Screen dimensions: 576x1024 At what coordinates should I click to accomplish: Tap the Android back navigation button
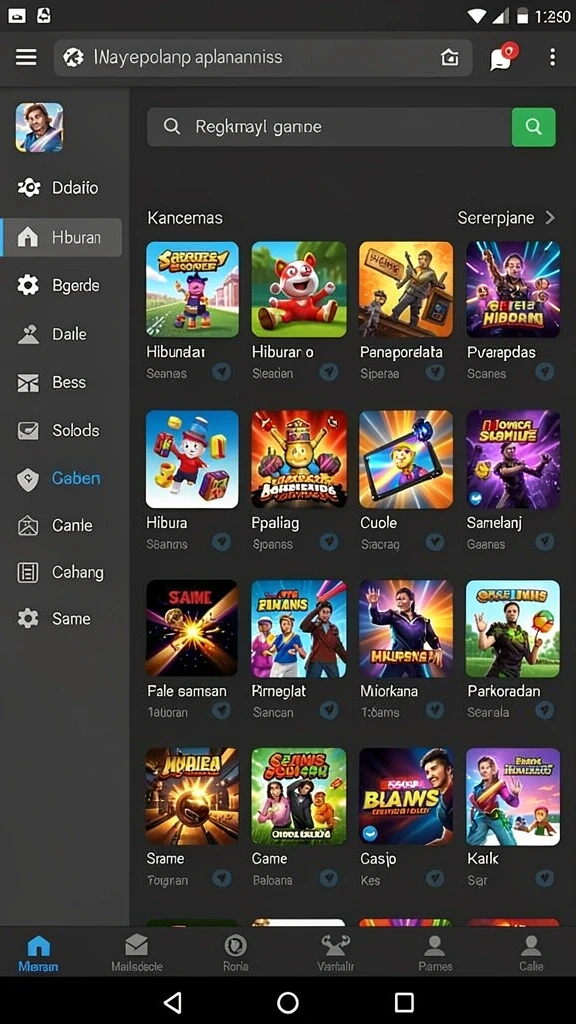(172, 1002)
